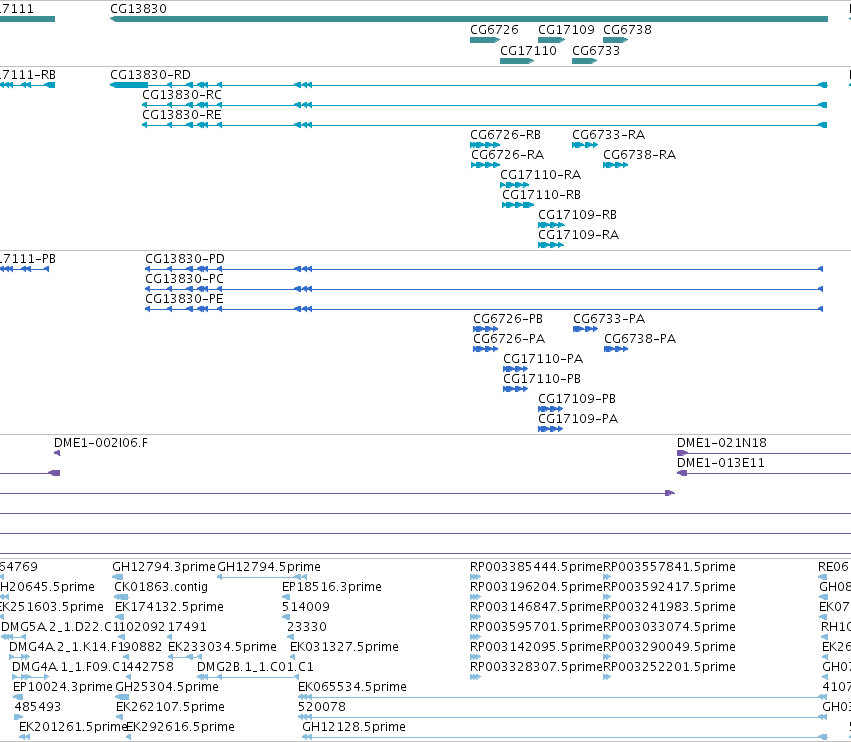Select the teal CG17110 gene arrow glyph
The image size is (851, 742).
point(517,61)
